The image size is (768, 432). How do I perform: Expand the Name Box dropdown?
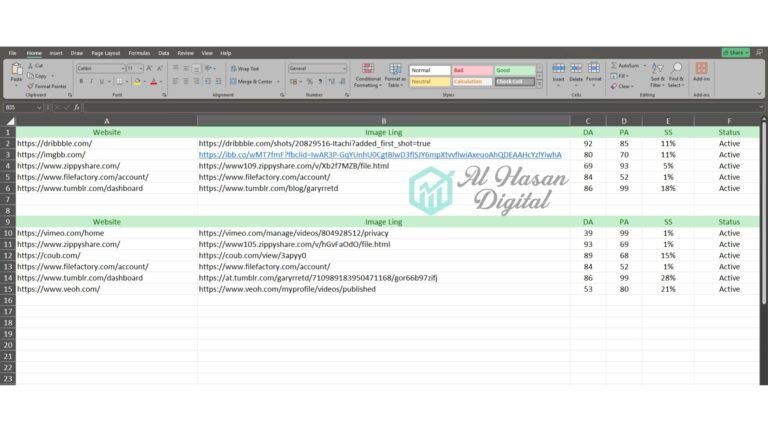point(40,107)
